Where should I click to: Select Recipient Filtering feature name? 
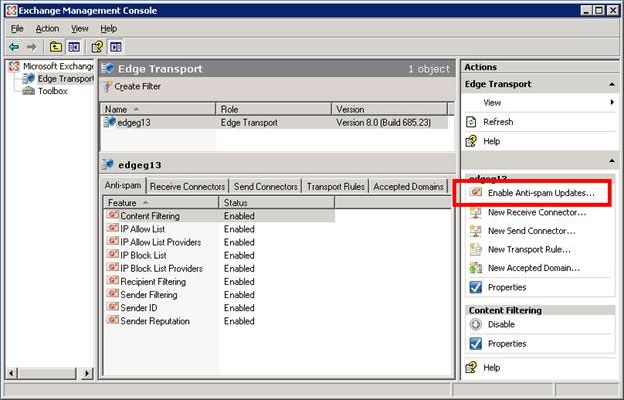[x=153, y=281]
